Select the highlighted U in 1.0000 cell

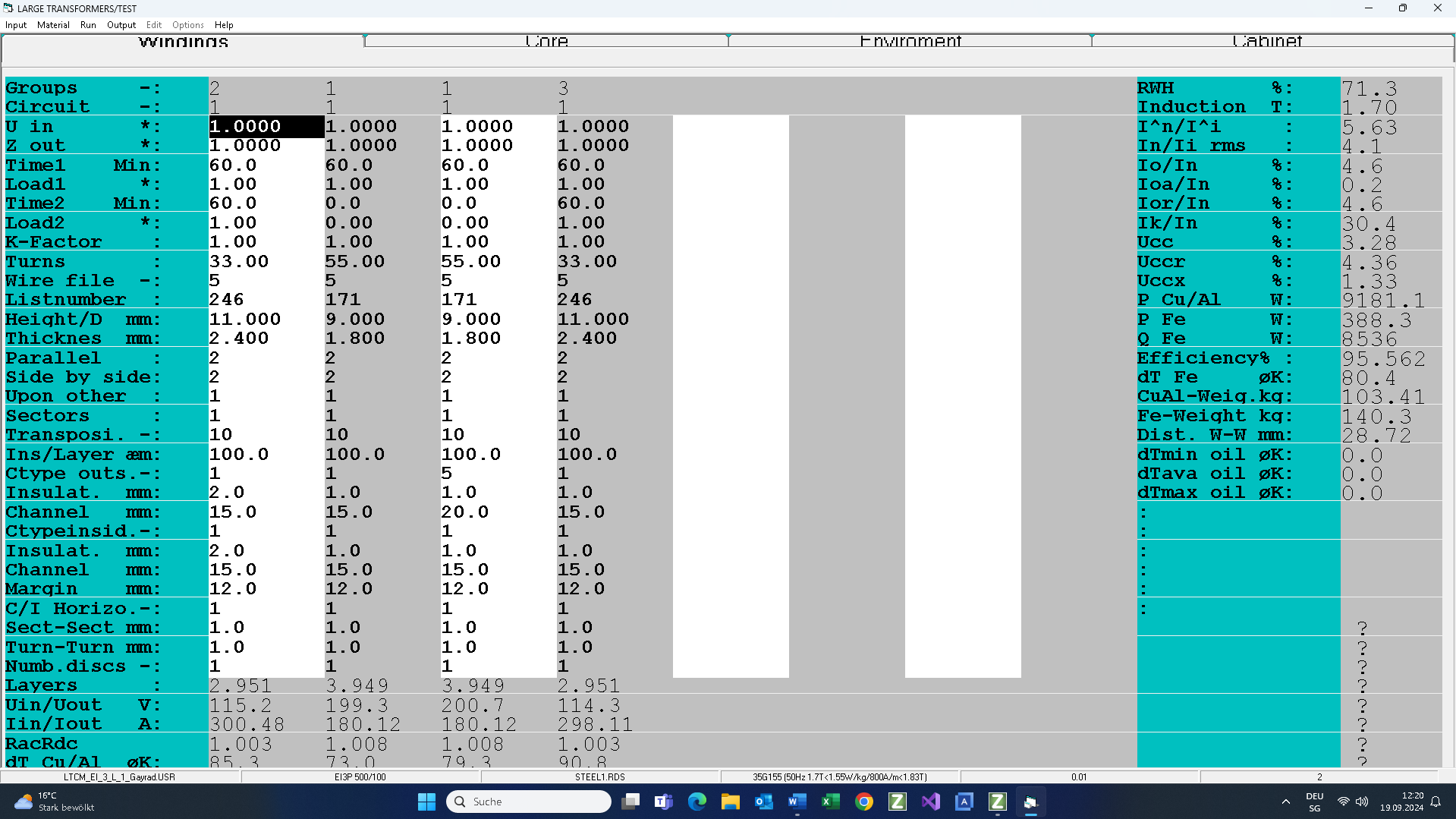click(x=266, y=126)
